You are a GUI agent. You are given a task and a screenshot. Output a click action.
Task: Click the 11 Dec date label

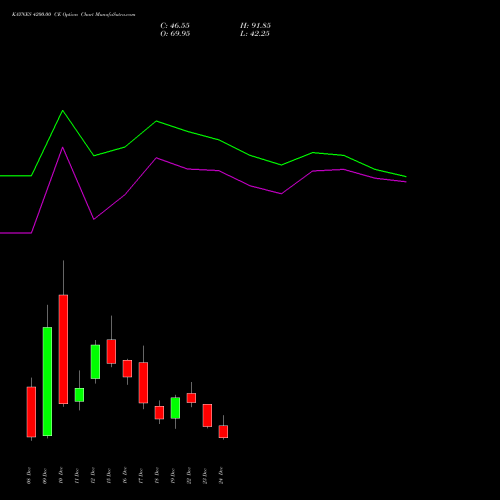coord(77,476)
